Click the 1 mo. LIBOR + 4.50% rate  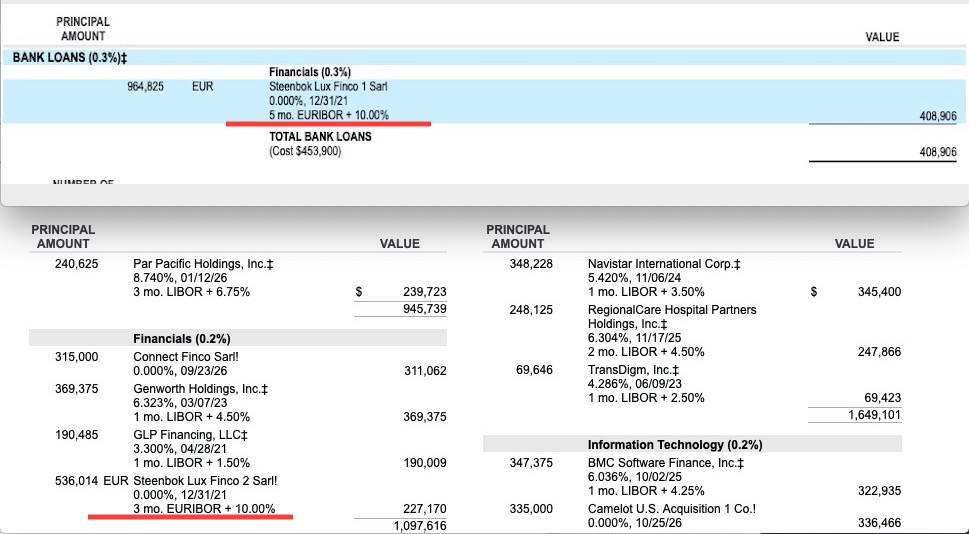click(192, 417)
